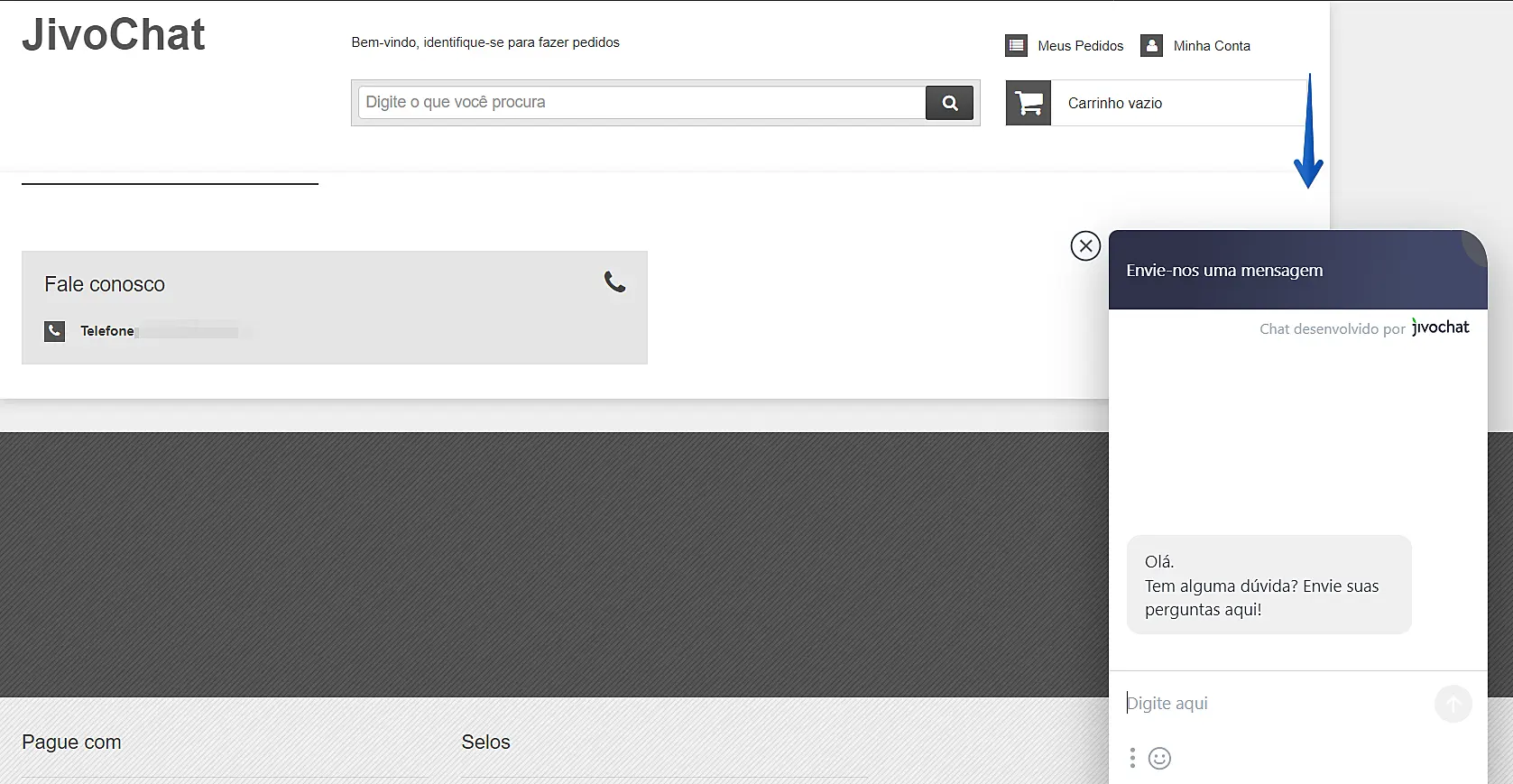Select the "Olá" greeting message bubble
1513x784 pixels.
[x=1269, y=585]
